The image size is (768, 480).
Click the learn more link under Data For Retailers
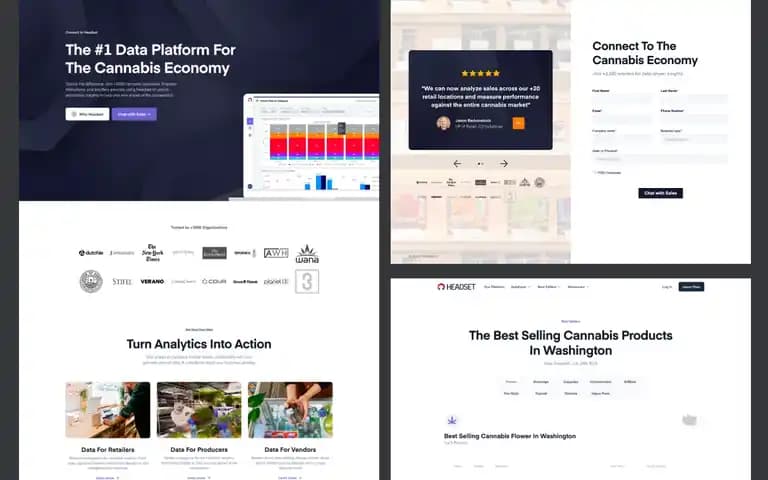[x=107, y=478]
